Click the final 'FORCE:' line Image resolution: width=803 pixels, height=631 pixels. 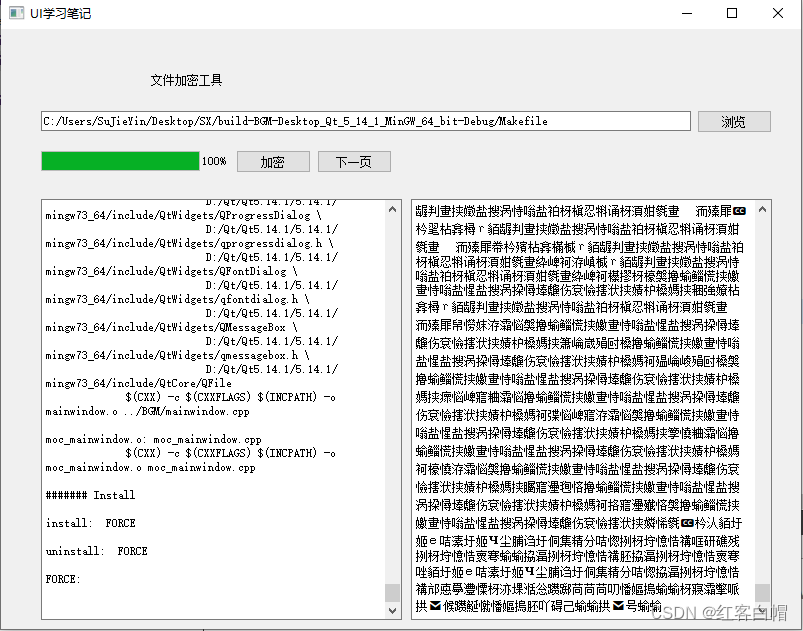tap(63, 579)
